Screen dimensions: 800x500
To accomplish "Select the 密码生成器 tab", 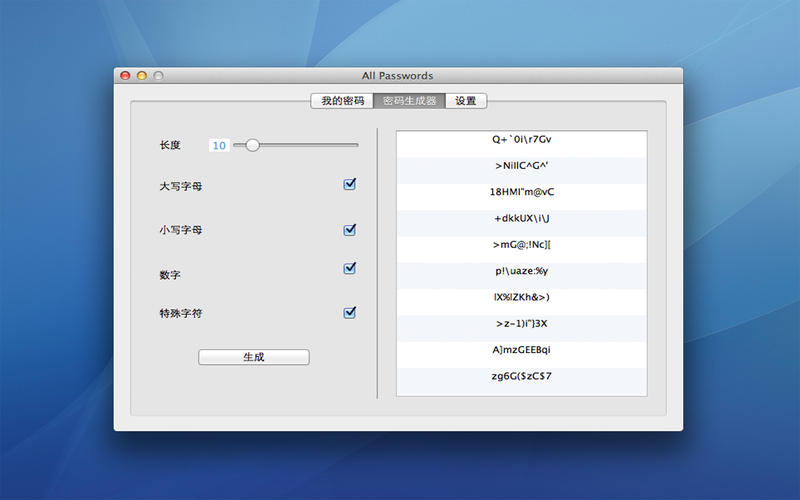I will pyautogui.click(x=410, y=101).
